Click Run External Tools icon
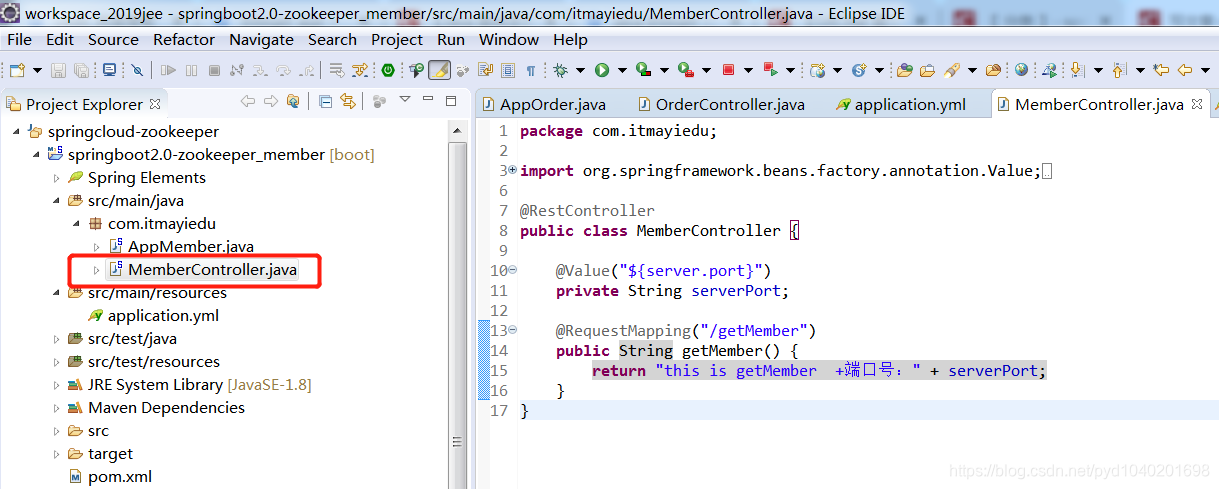 685,70
